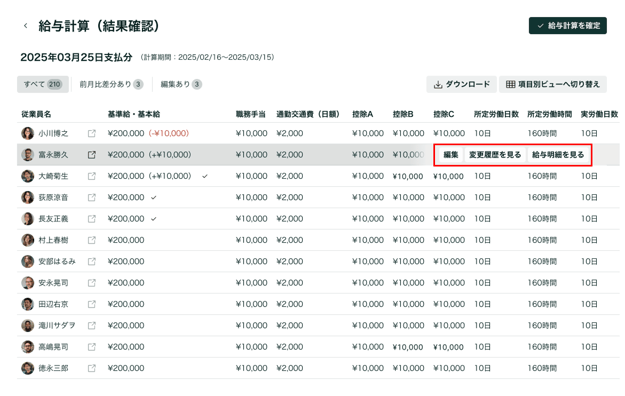
Task: Click the employee name 村上春樹
Action: pyautogui.click(x=53, y=240)
